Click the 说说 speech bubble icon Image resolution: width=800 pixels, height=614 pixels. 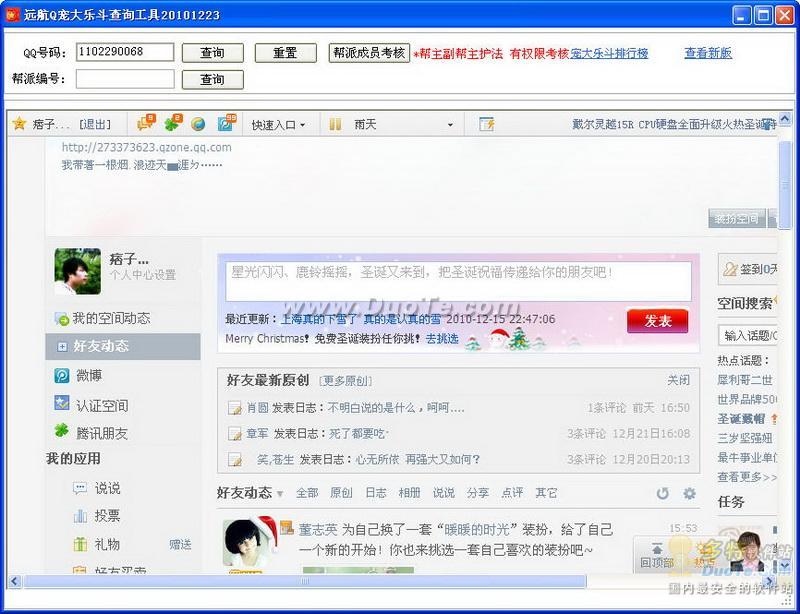pyautogui.click(x=80, y=488)
